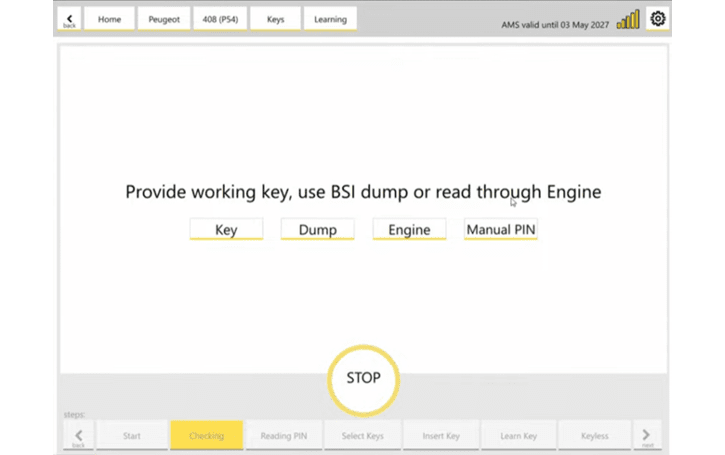Click the steps back arrow button
725x455 pixels.
click(78, 435)
